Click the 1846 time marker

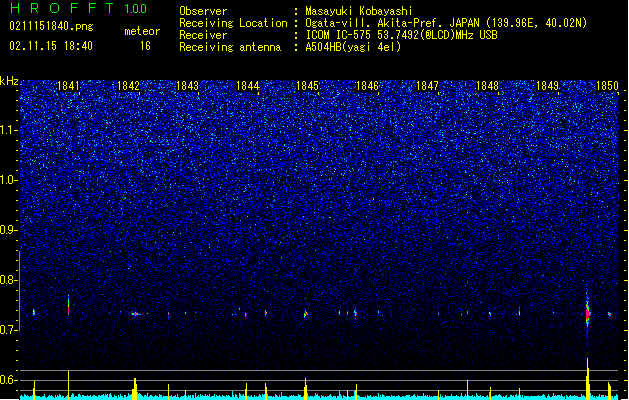tap(367, 86)
